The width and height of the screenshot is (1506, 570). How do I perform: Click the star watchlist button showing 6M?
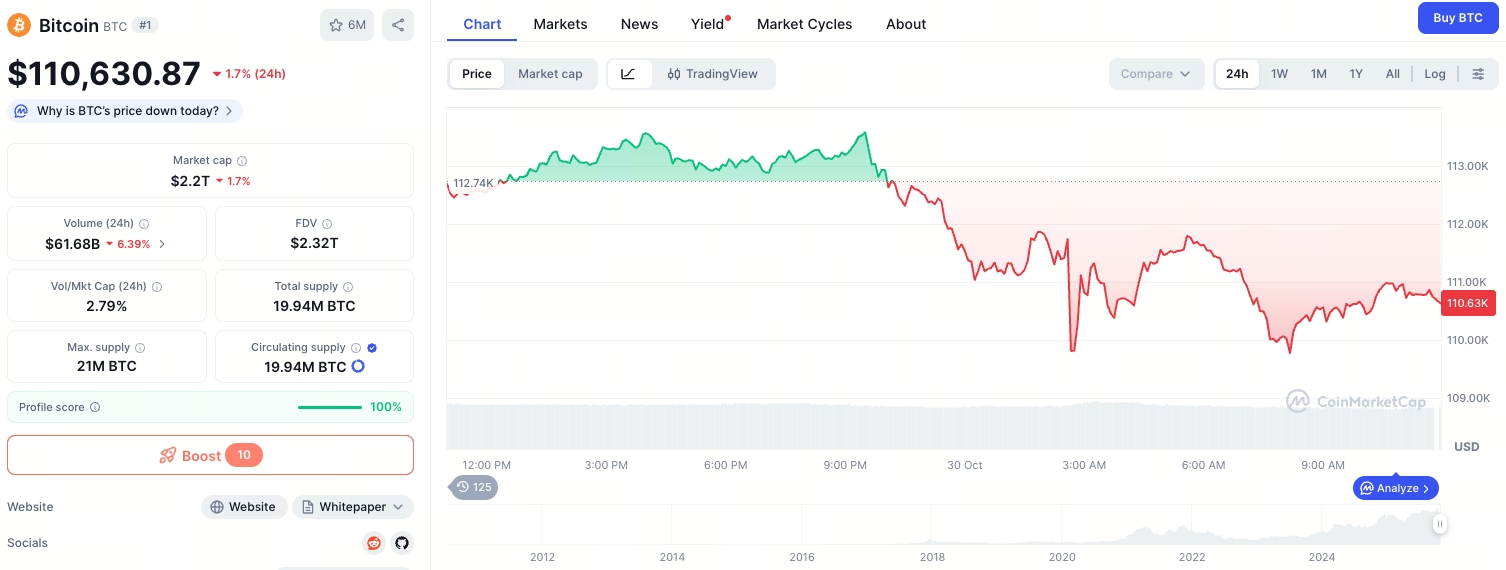click(347, 25)
